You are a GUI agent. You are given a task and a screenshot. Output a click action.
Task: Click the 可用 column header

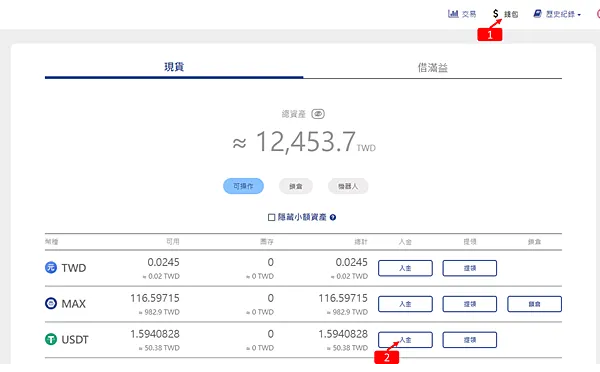[173, 241]
